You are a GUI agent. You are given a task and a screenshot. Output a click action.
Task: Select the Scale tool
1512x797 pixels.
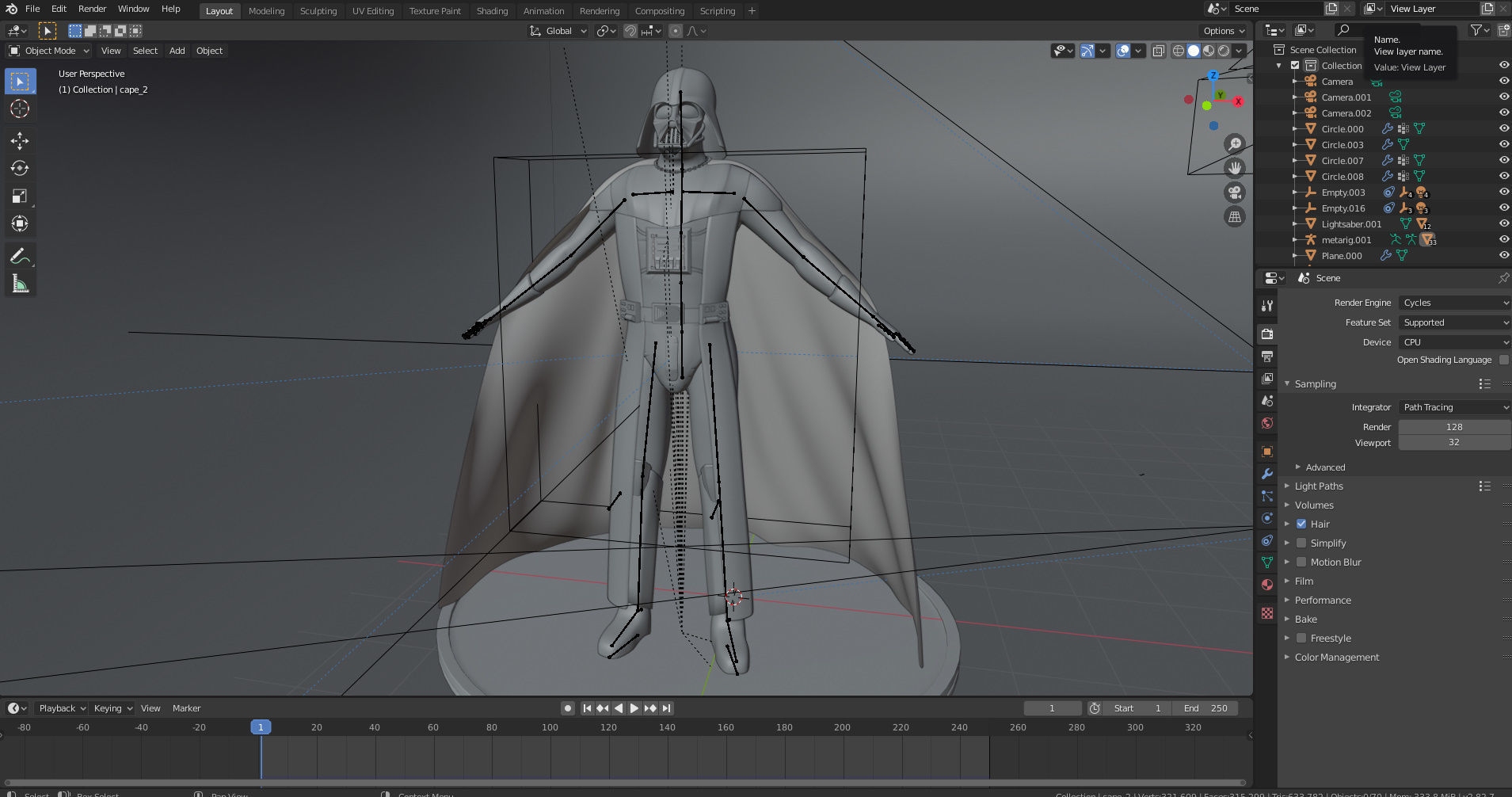20,196
